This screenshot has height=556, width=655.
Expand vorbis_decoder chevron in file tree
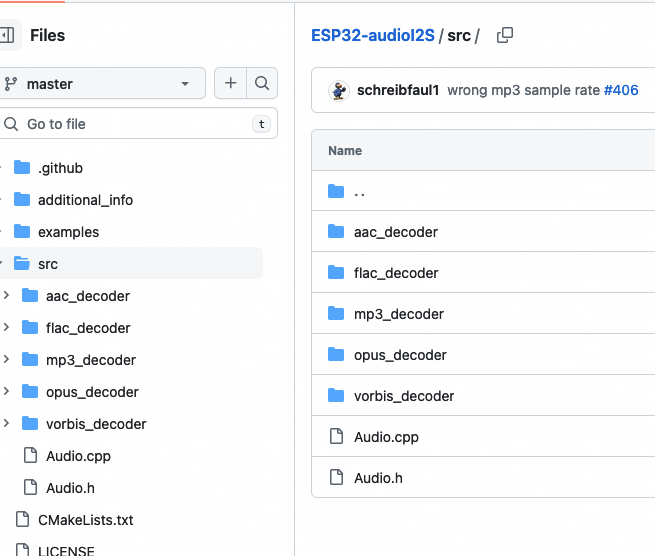click(x=7, y=424)
